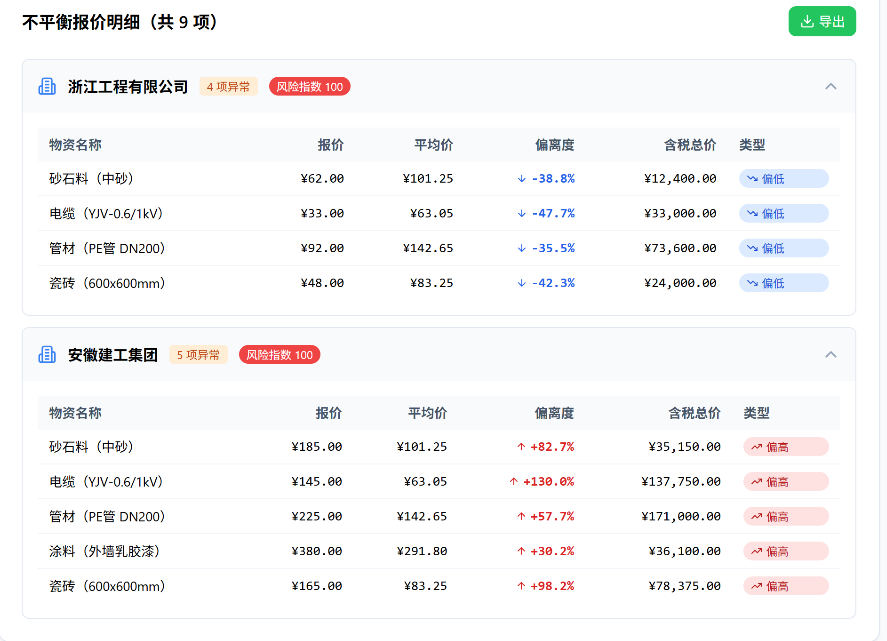This screenshot has width=887, height=641.
Task: Click the ¥36,100.00 total price cell
Action: coord(684,551)
